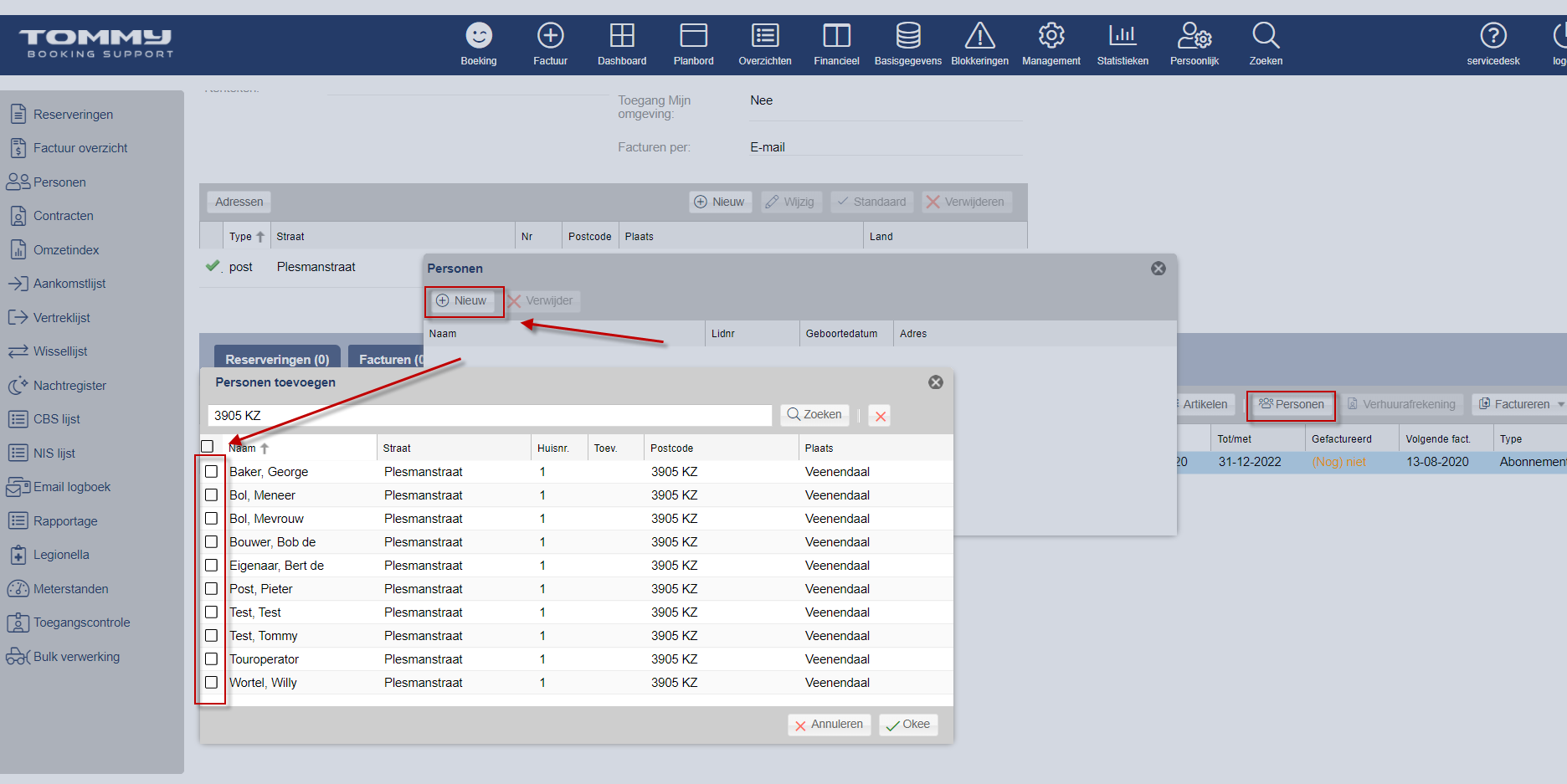Click the Tommy Booking Support logo
Image resolution: width=1567 pixels, height=784 pixels.
point(96,44)
